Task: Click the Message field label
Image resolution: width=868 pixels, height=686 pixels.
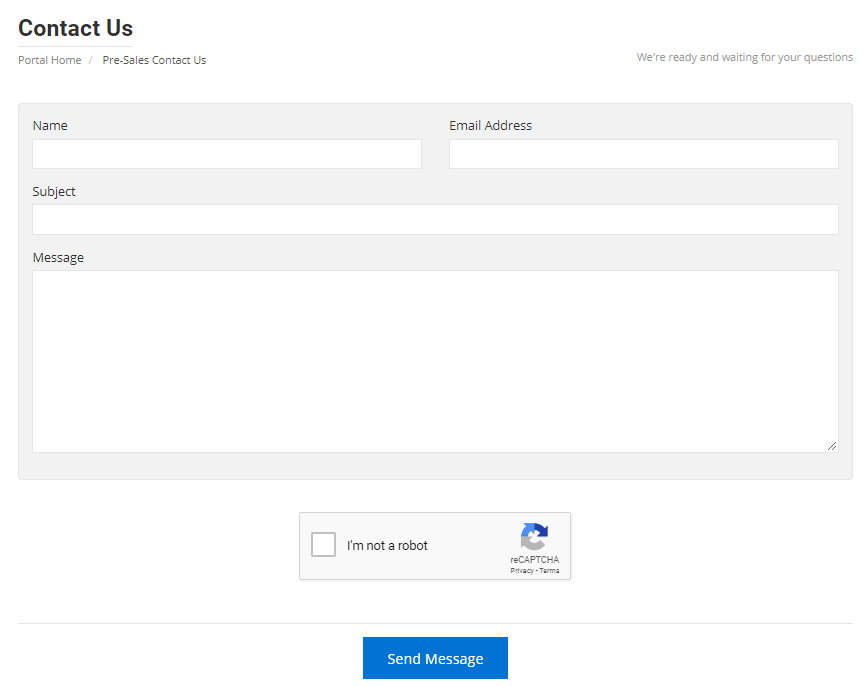Action: (58, 258)
